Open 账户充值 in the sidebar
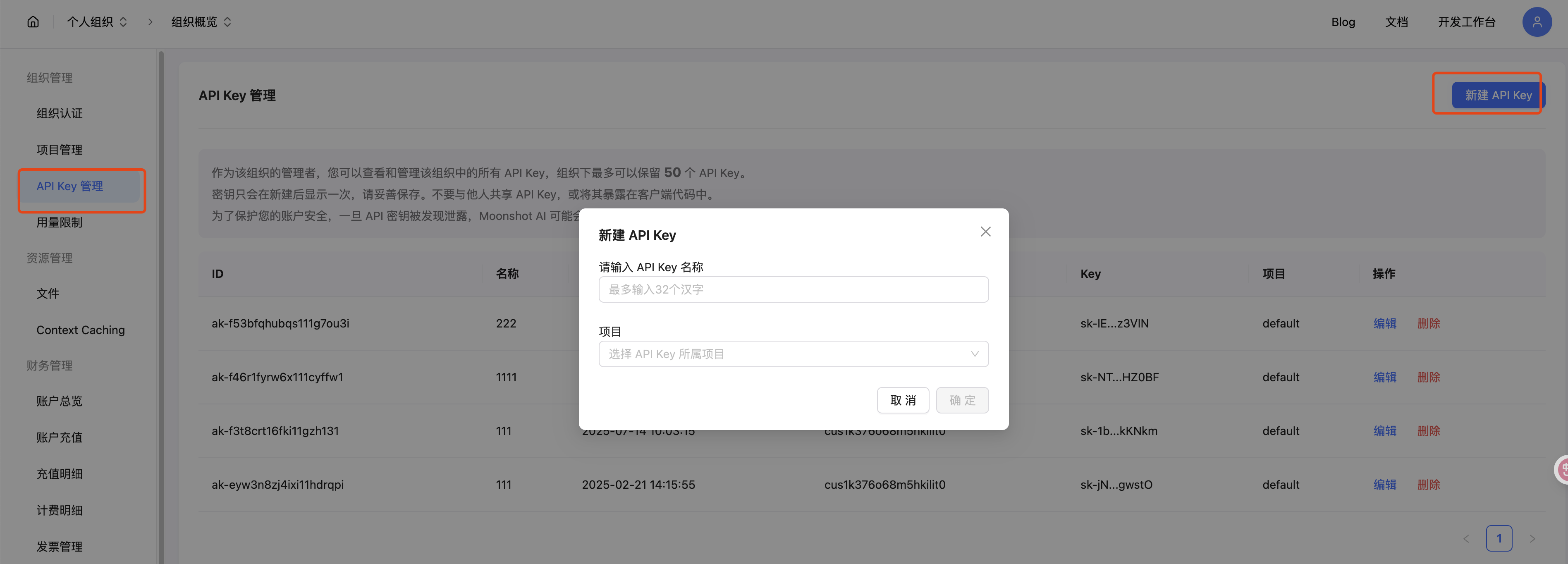1568x564 pixels. click(x=60, y=437)
